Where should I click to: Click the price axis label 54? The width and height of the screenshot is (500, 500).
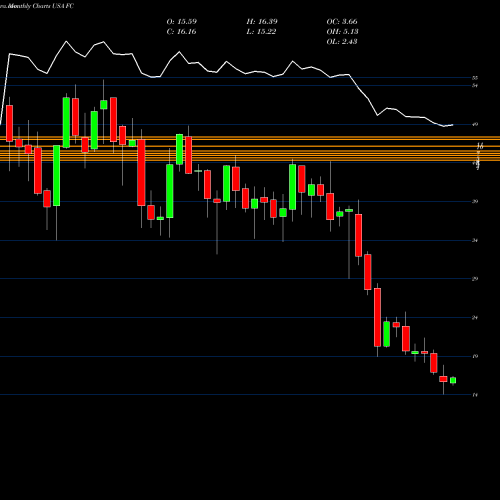(475, 86)
